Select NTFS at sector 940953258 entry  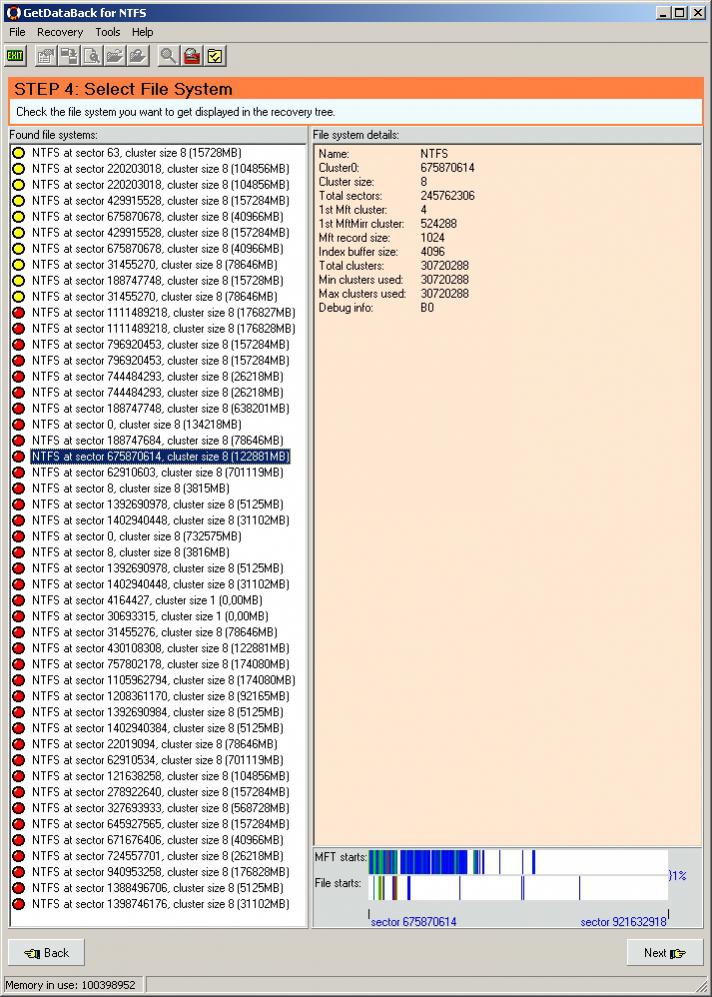[160, 872]
